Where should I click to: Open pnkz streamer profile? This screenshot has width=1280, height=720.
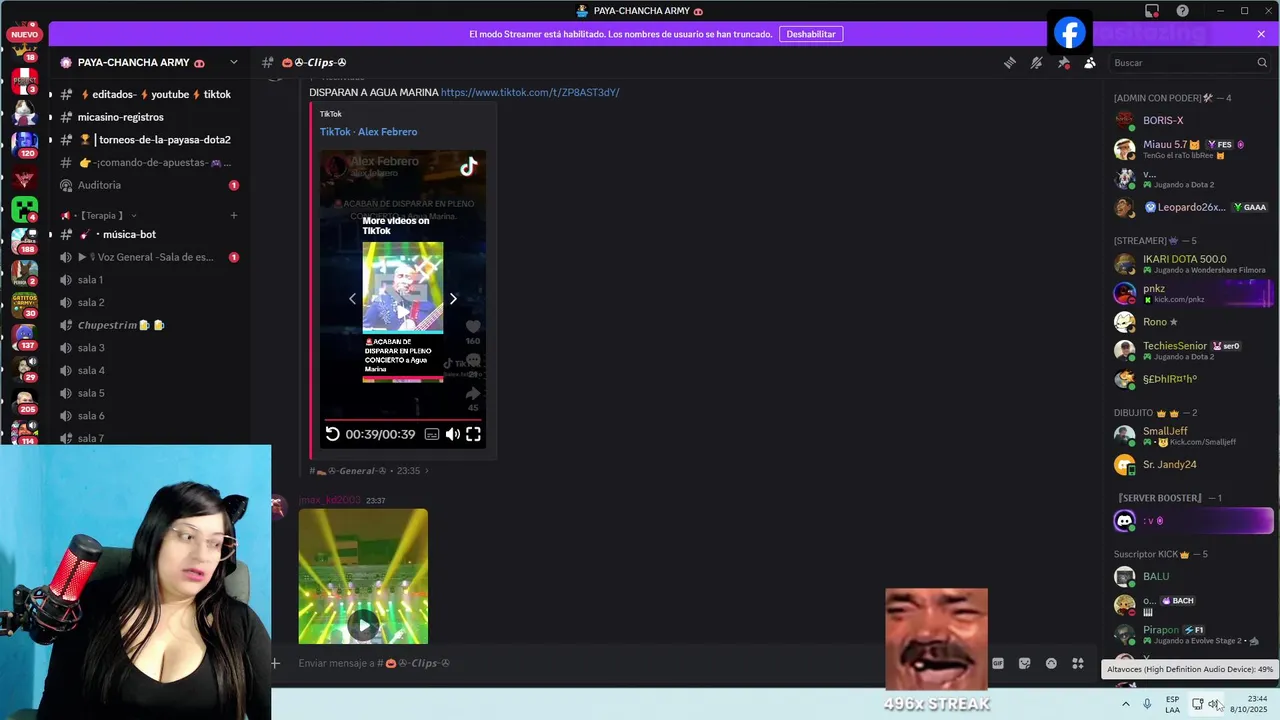[1192, 293]
